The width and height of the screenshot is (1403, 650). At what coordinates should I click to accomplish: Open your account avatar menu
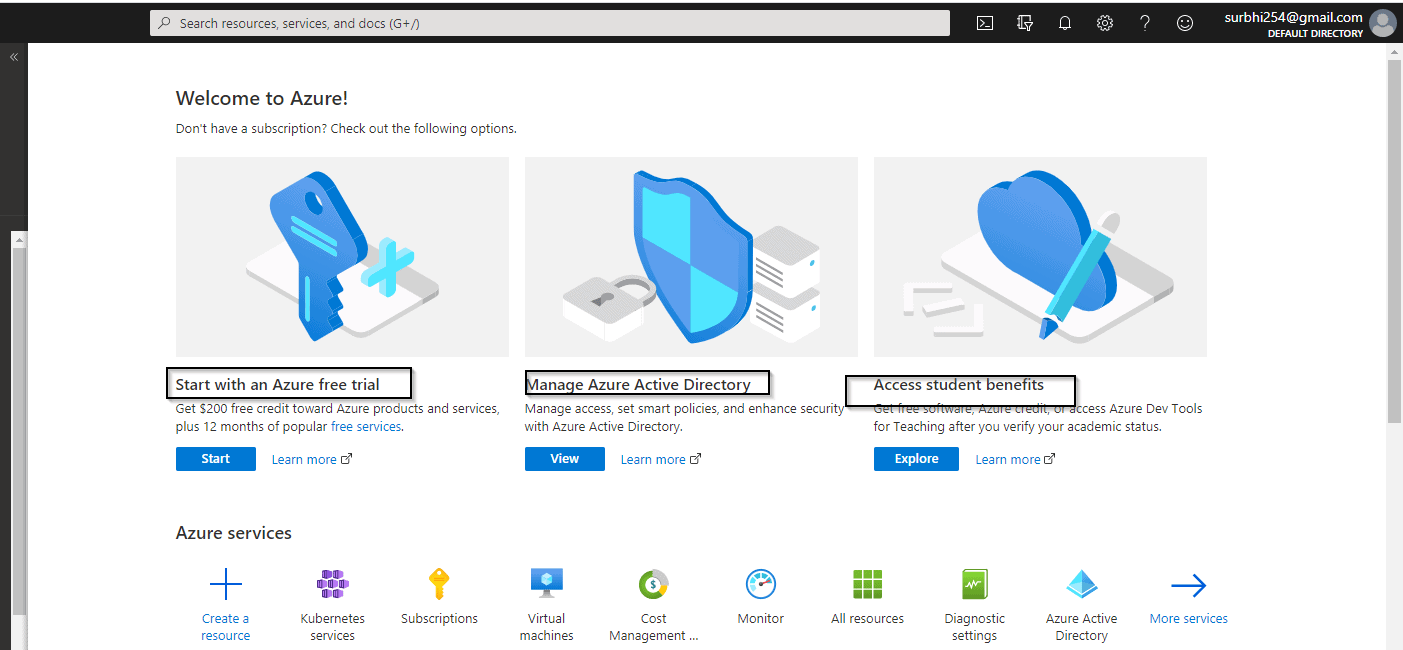[x=1383, y=22]
